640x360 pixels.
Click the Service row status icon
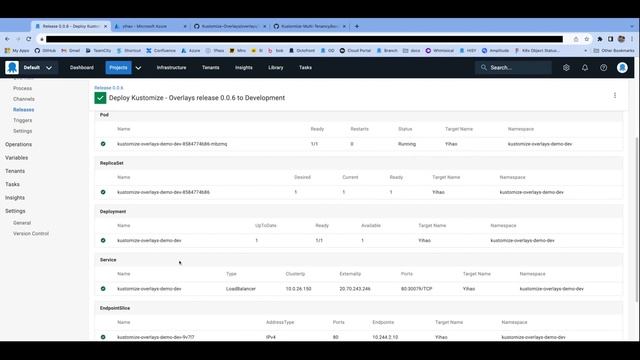[103, 289]
